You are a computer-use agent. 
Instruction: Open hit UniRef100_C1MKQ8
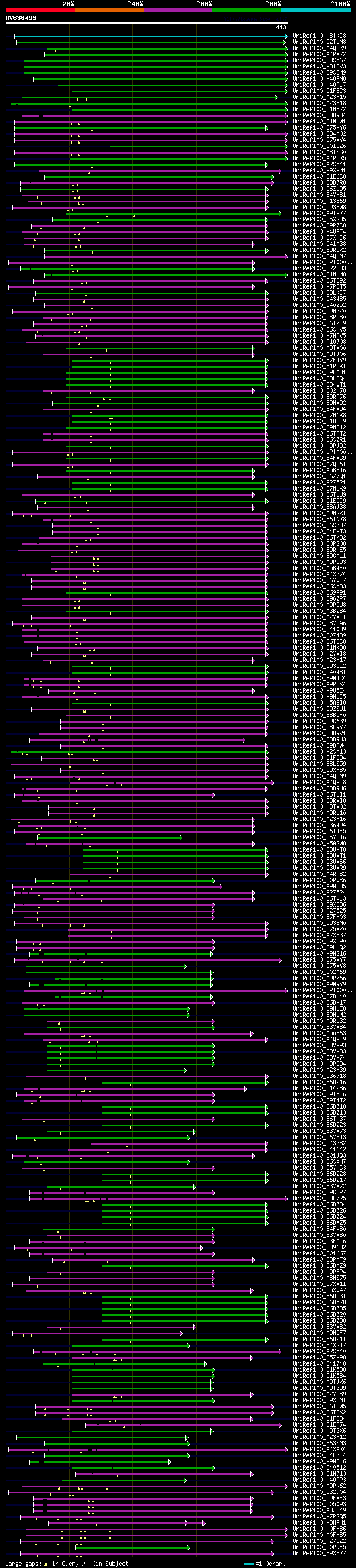tap(319, 647)
